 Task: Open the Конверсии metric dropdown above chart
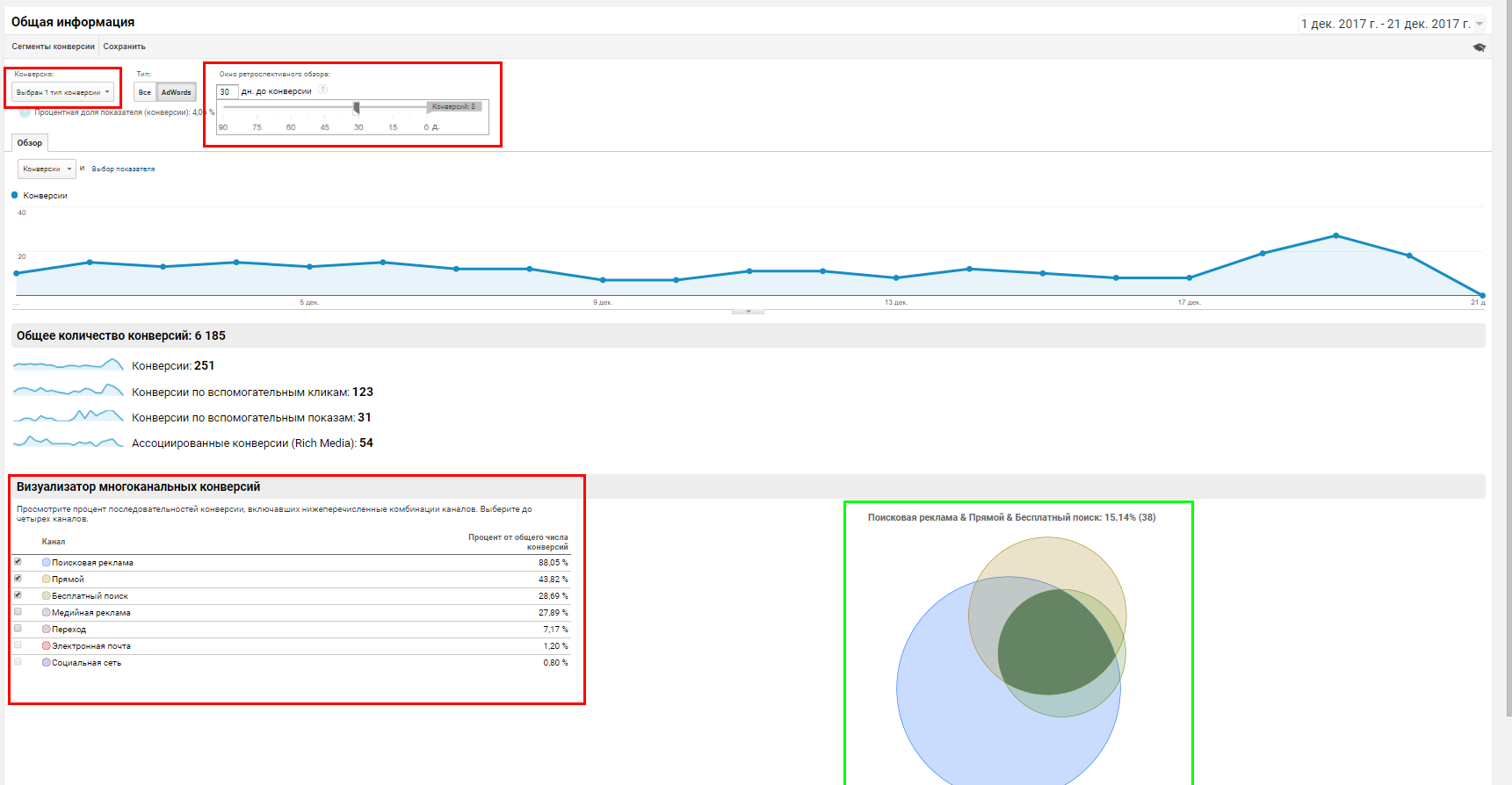(x=47, y=169)
